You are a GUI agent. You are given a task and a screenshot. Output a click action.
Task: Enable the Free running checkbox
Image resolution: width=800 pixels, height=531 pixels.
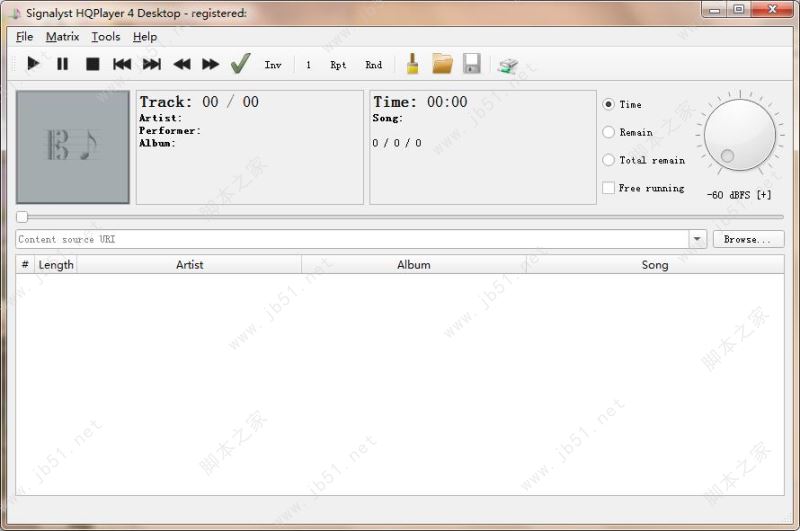[x=608, y=188]
